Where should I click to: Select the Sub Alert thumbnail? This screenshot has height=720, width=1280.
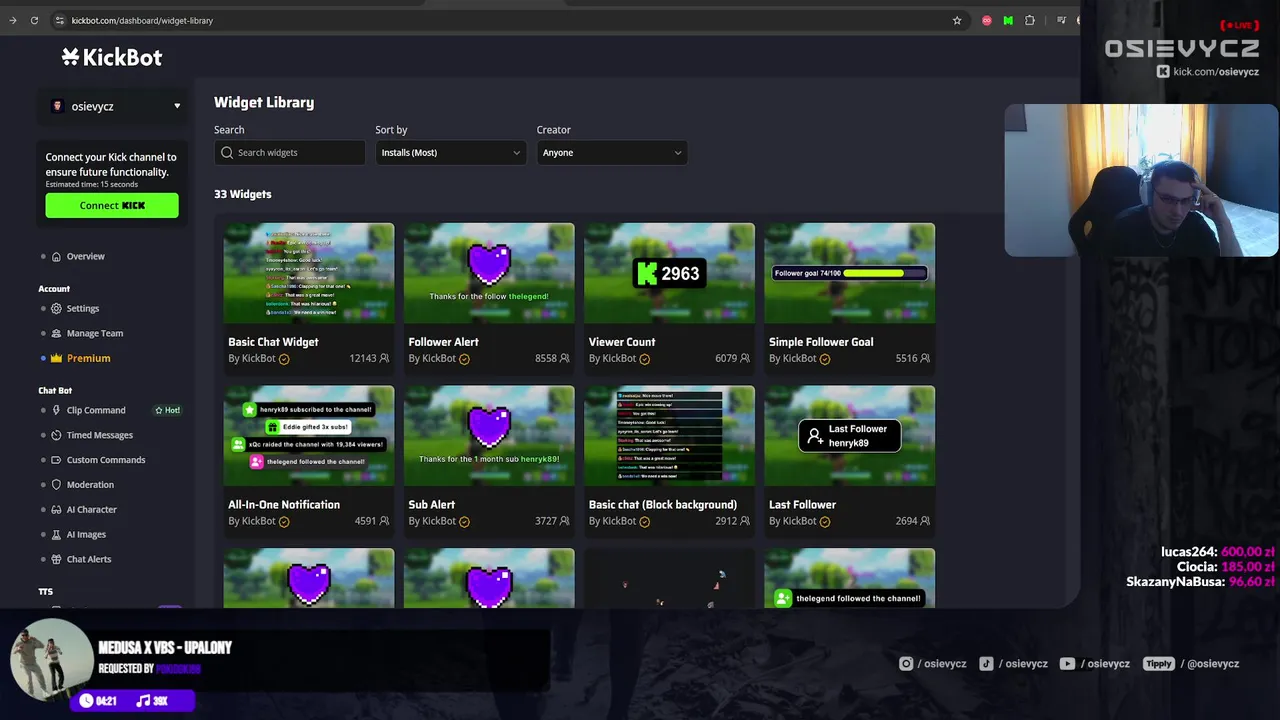[x=489, y=436]
